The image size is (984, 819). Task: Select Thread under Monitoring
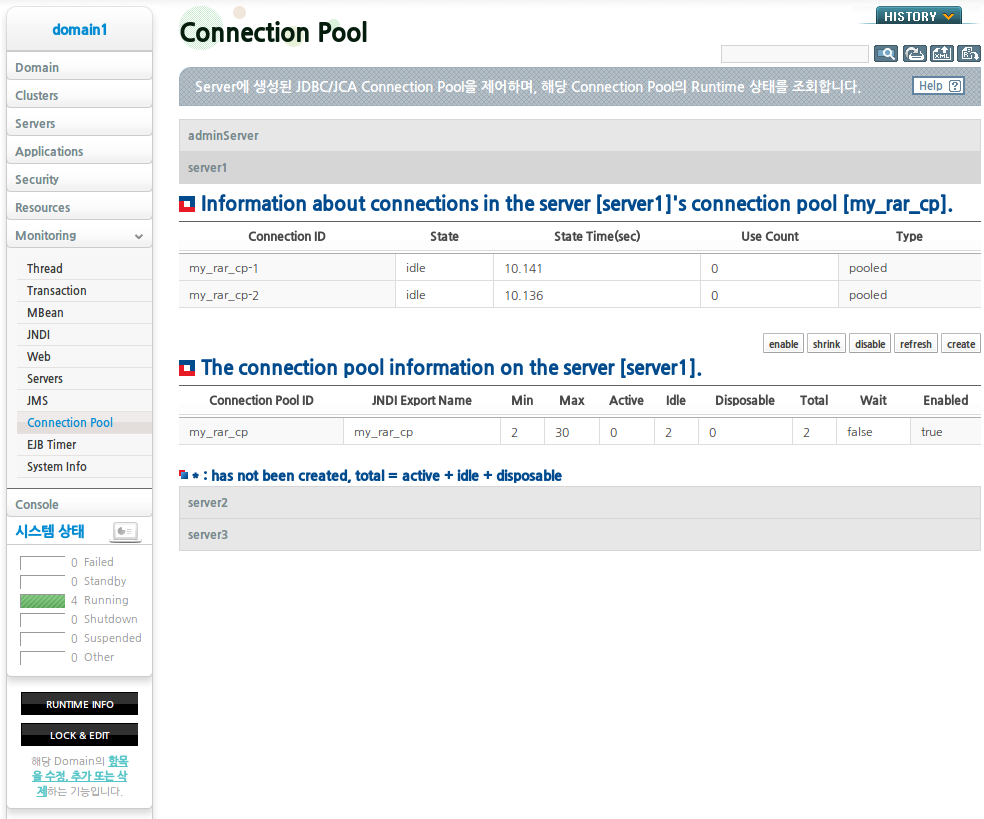(x=84, y=269)
